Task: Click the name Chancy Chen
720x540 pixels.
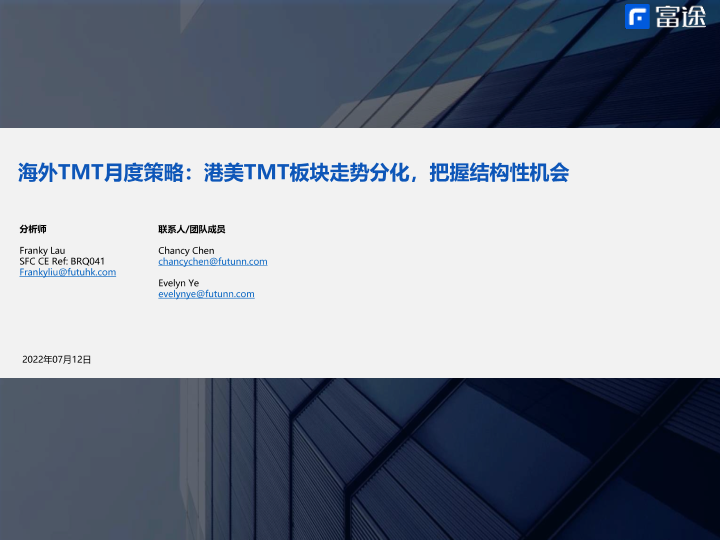Action: click(186, 250)
